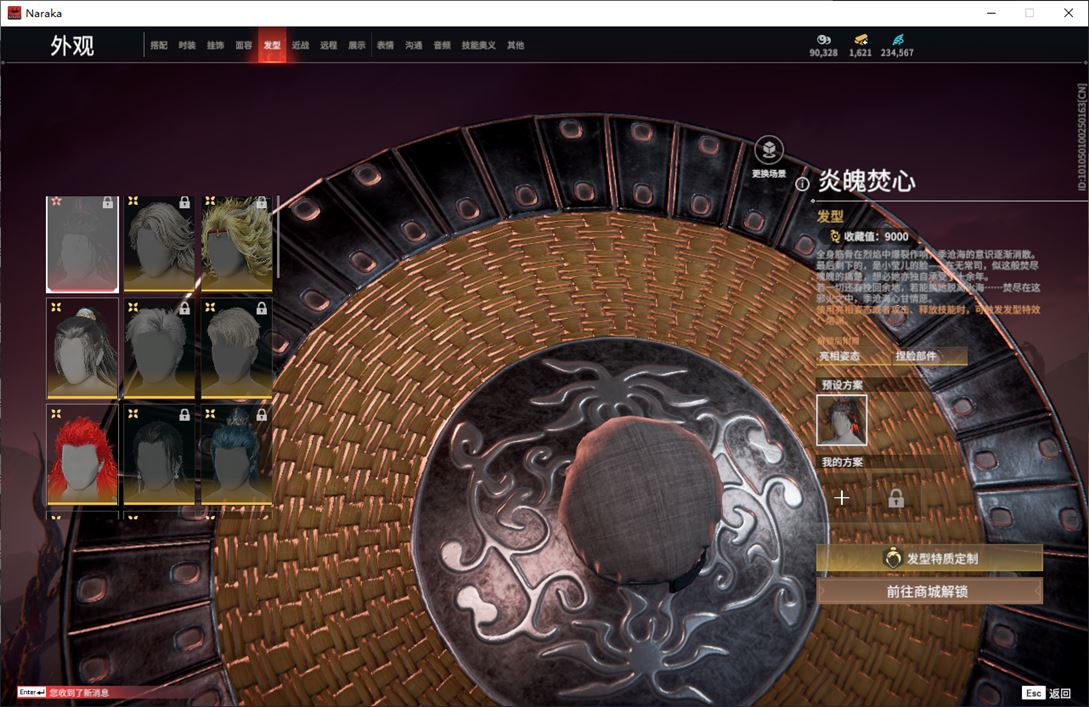
Task: Go to the 展示 tab
Action: pos(357,45)
